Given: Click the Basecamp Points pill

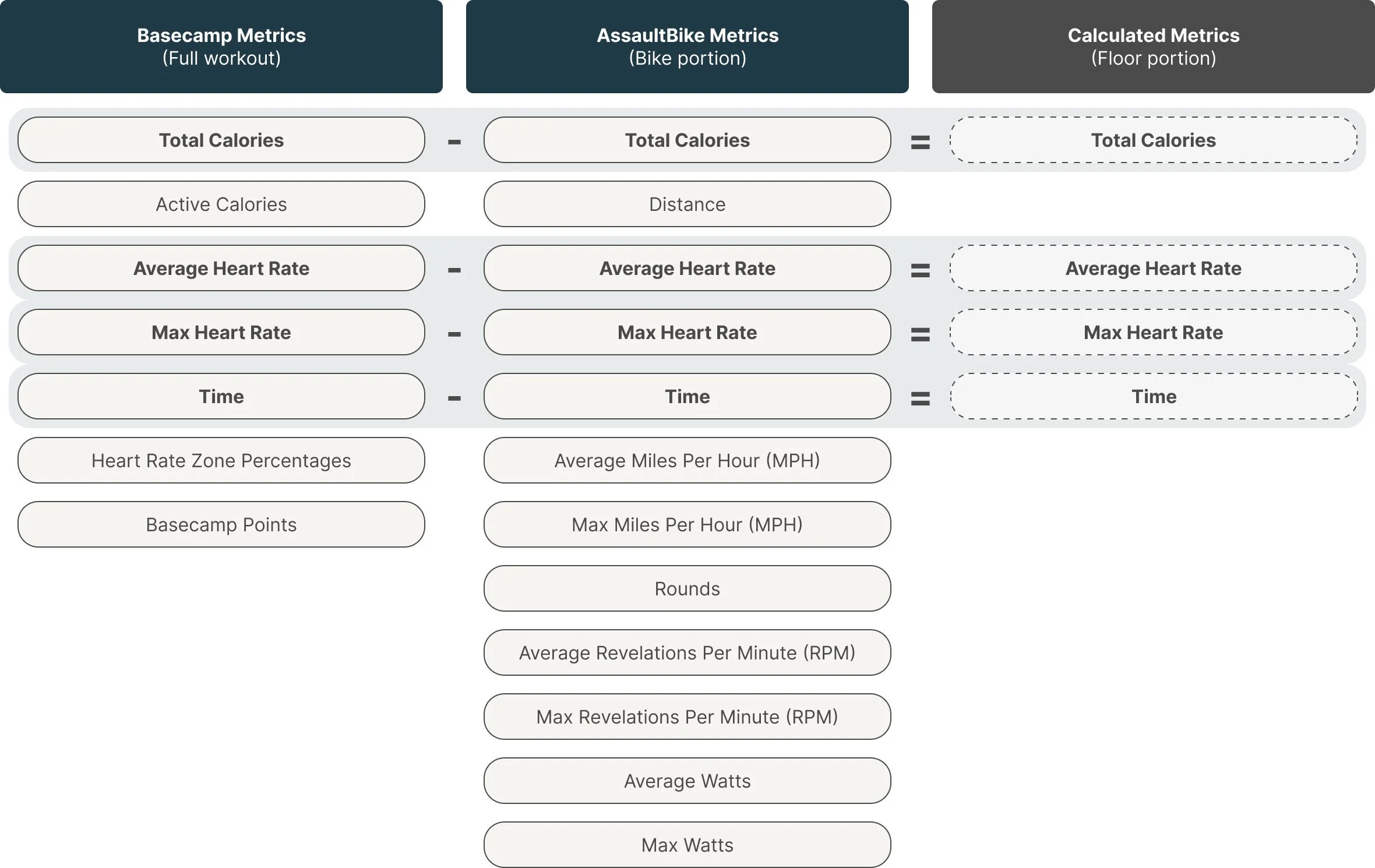Looking at the screenshot, I should click(x=221, y=524).
